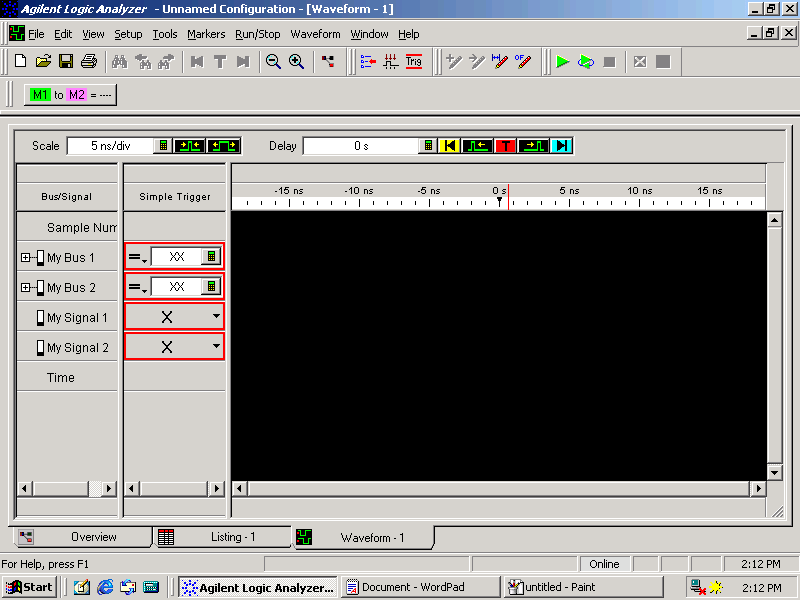Click waveform horizontal scrollbar right arrow
The width and height of the screenshot is (800, 600).
coord(758,489)
